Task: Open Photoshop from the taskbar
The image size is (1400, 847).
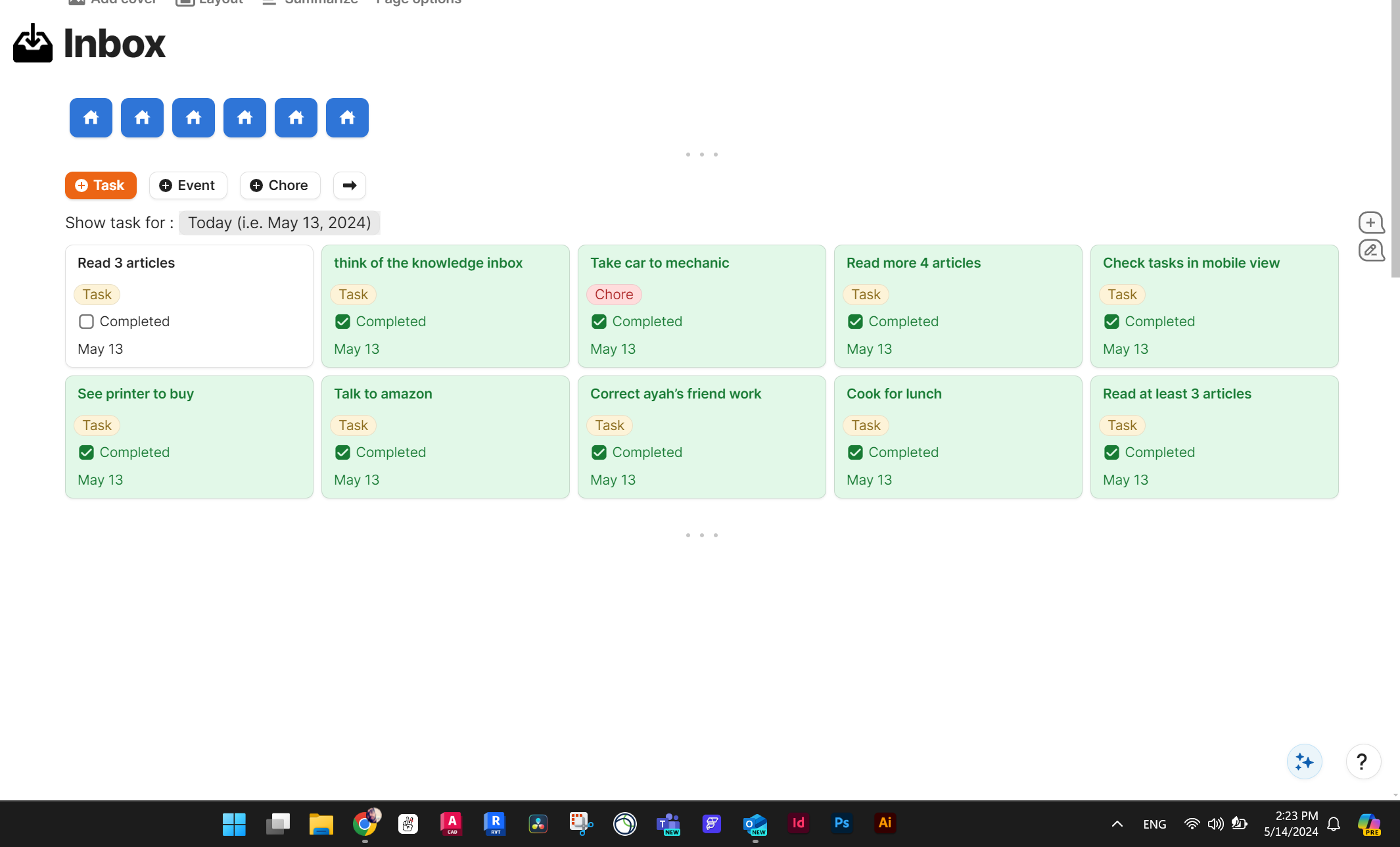Action: pos(841,823)
